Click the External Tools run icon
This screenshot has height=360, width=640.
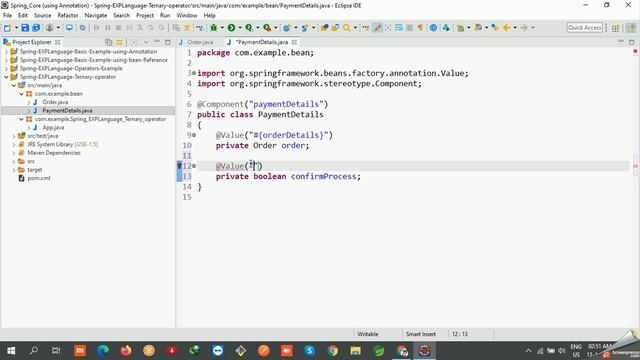click(267, 28)
